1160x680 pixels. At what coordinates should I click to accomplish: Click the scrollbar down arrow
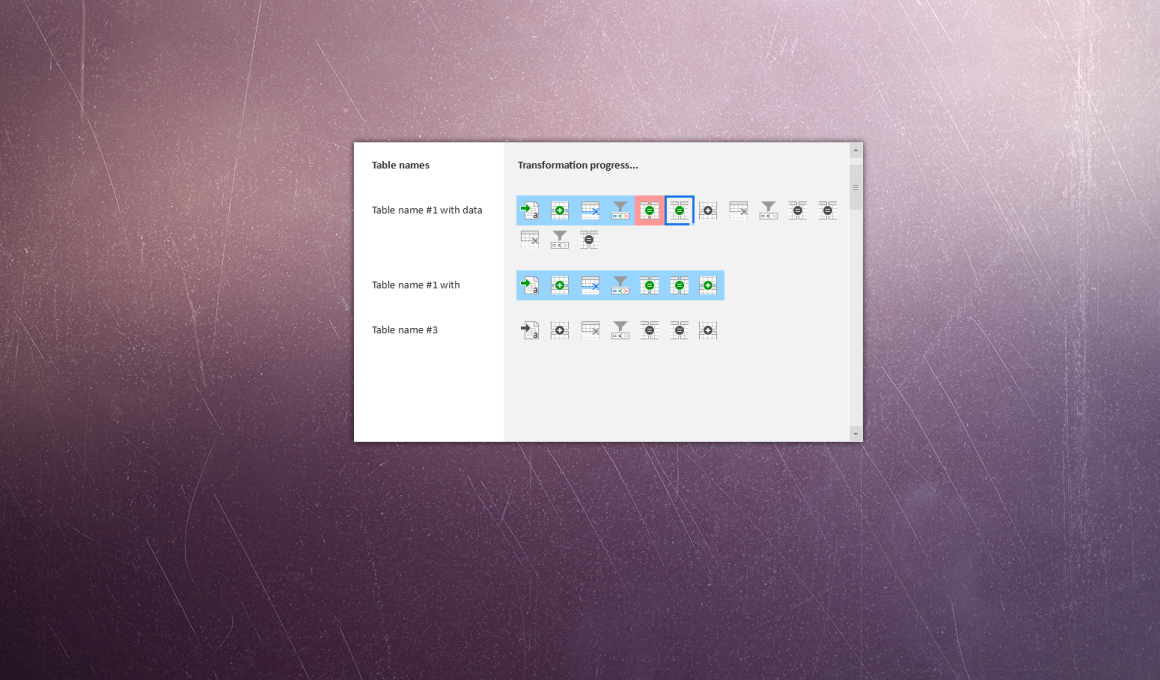855,434
